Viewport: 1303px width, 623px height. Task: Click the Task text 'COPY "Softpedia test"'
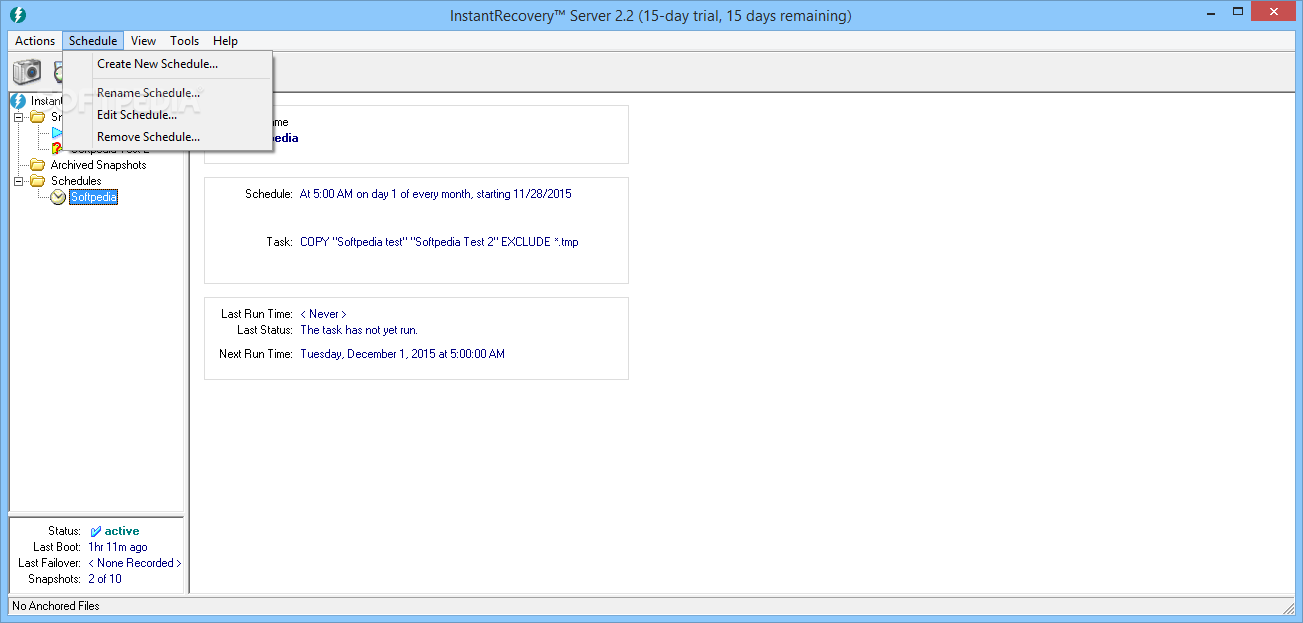(439, 242)
